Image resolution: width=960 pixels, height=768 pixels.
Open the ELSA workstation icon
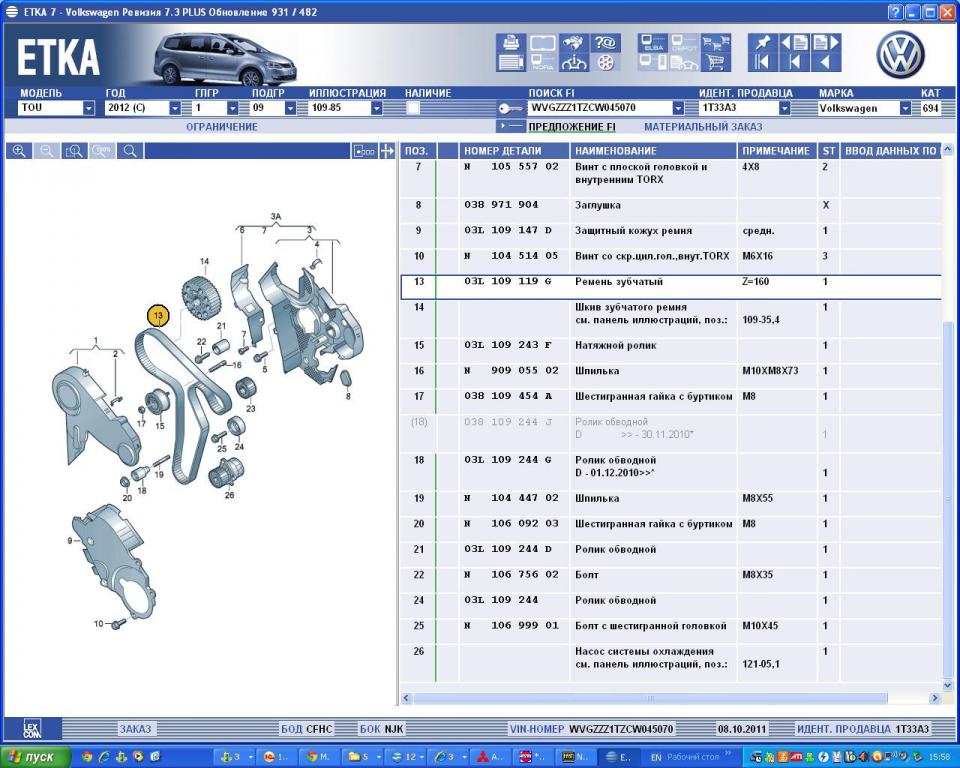click(653, 43)
